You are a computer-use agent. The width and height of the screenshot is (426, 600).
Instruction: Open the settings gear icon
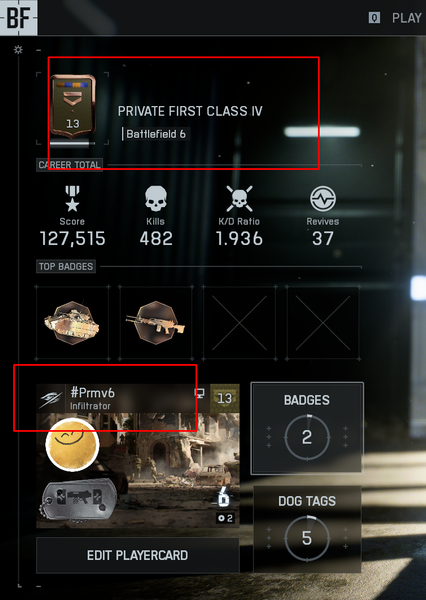click(18, 50)
